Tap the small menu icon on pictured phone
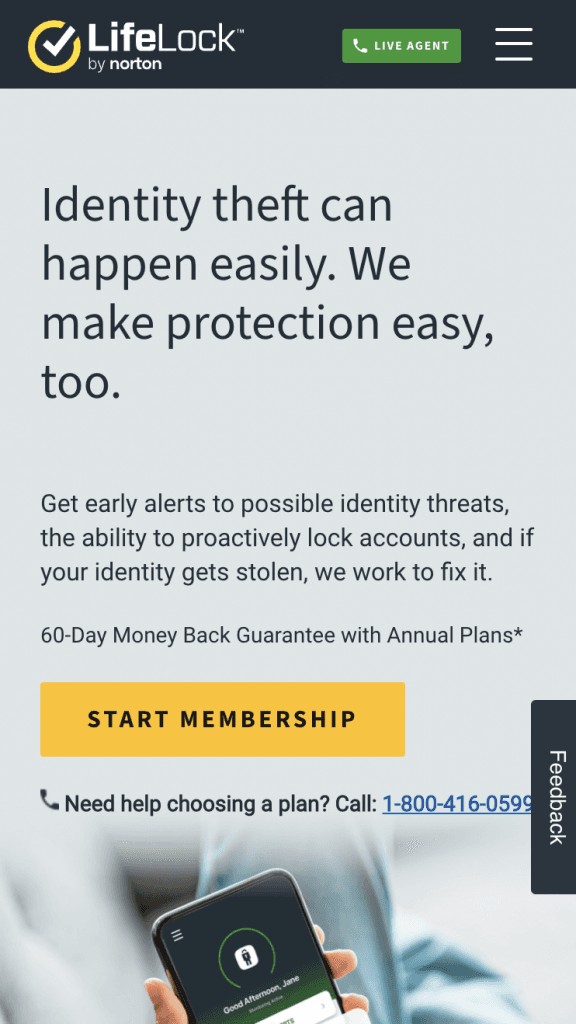The width and height of the screenshot is (576, 1024). pos(177,935)
